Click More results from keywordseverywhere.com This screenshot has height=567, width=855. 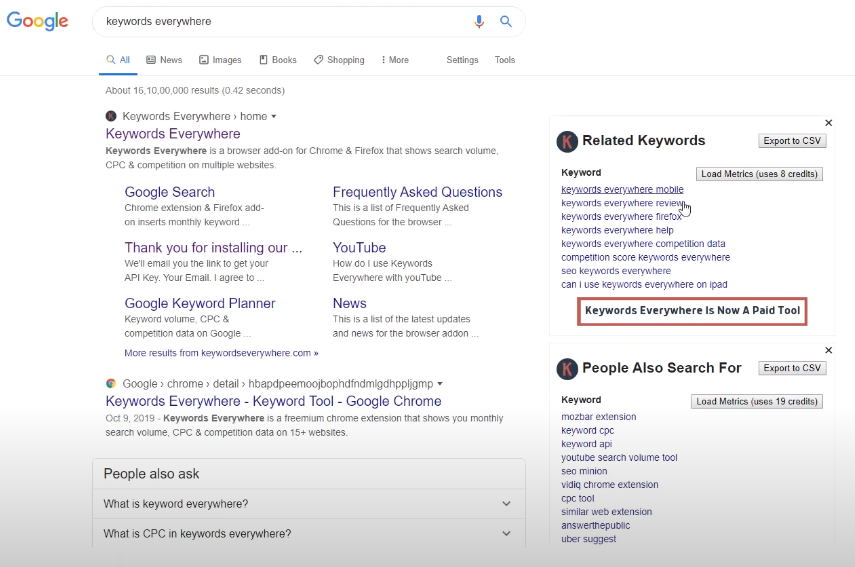pyautogui.click(x=221, y=353)
